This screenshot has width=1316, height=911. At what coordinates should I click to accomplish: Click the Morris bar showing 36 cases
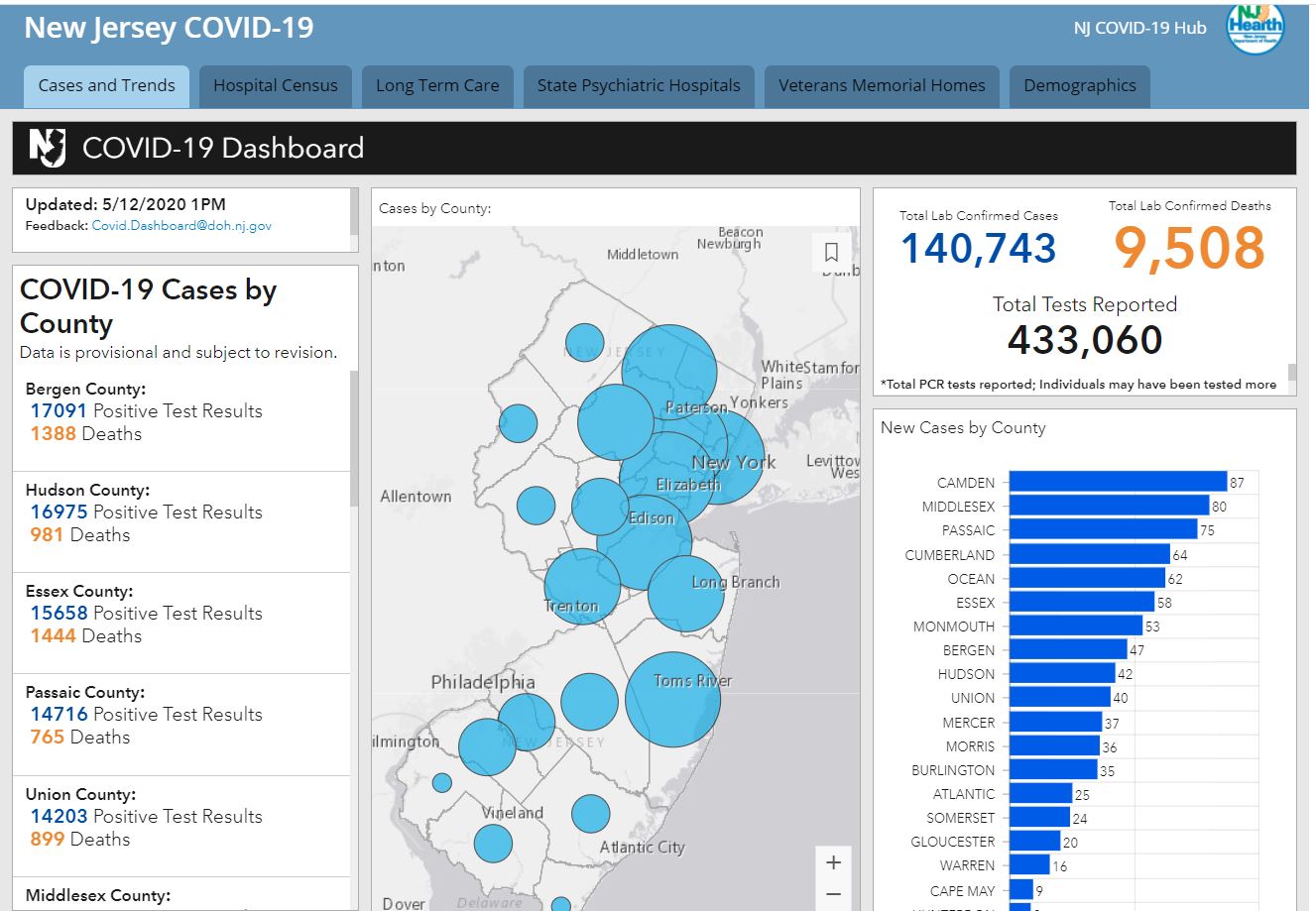pyautogui.click(x=1055, y=745)
